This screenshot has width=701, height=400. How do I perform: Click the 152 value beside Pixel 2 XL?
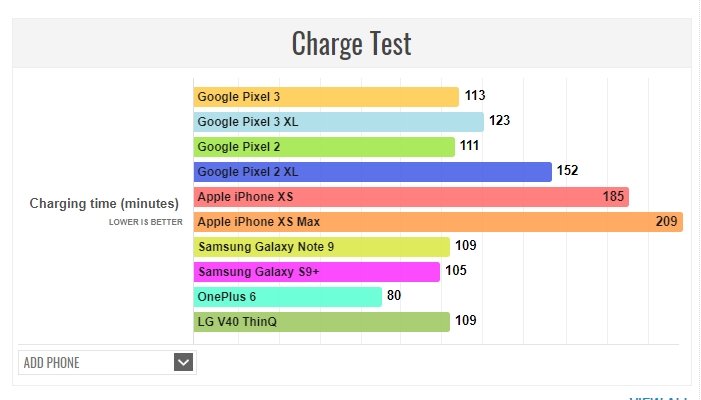[568, 172]
